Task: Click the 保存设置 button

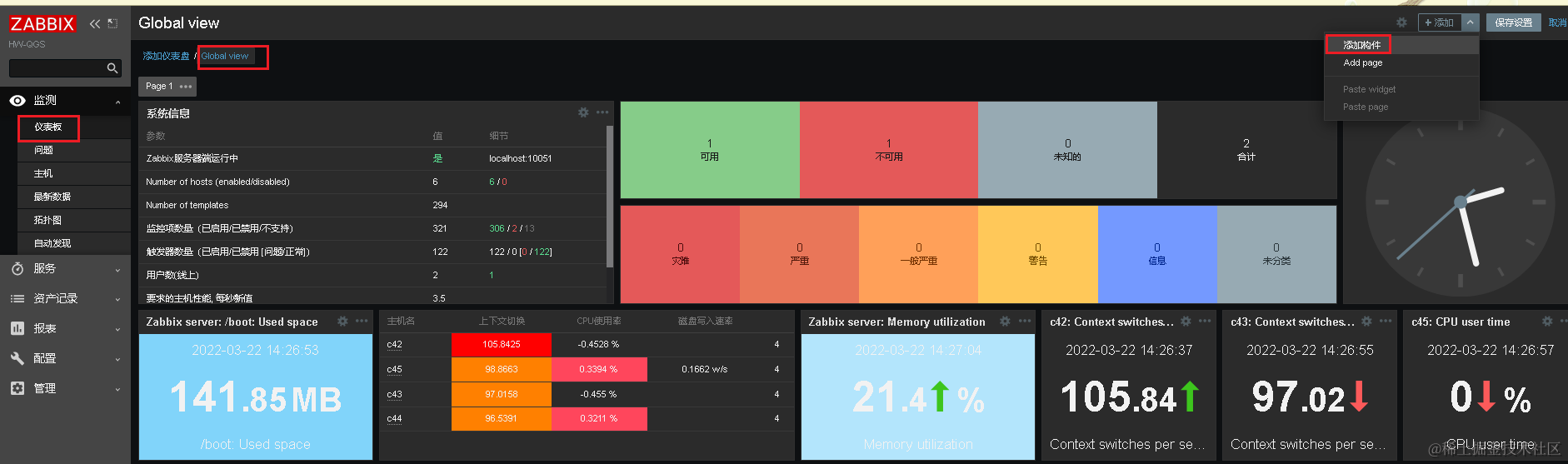Action: pyautogui.click(x=1513, y=22)
